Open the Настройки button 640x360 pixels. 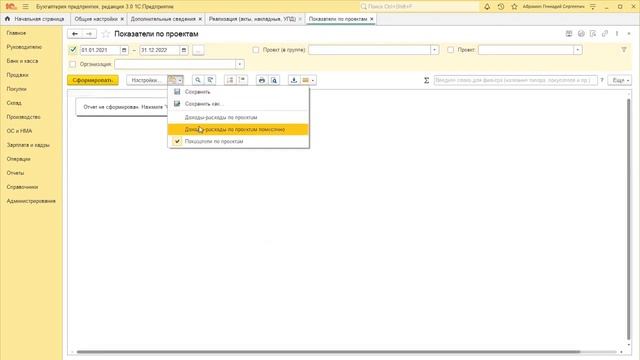tap(147, 80)
